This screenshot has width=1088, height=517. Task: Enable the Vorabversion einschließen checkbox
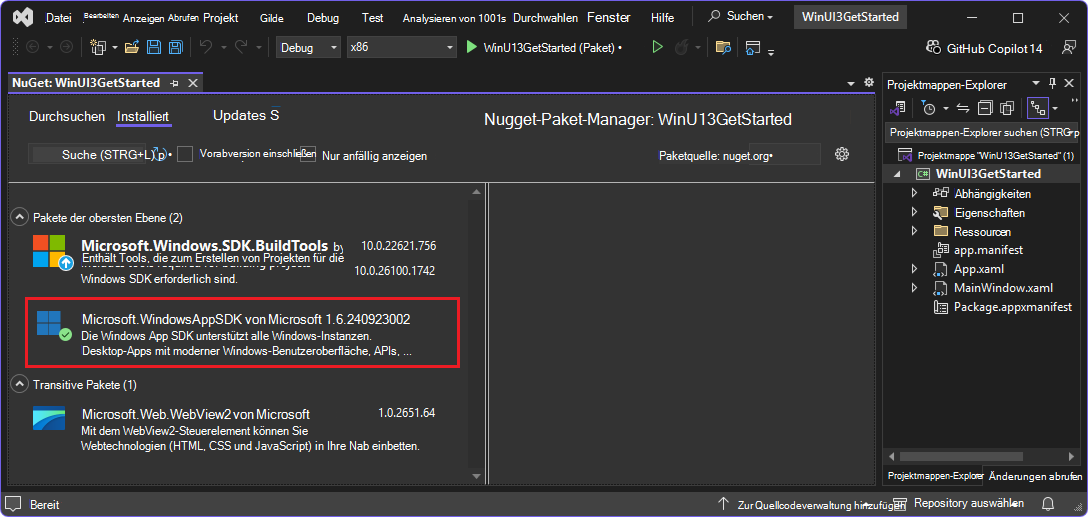[185, 154]
